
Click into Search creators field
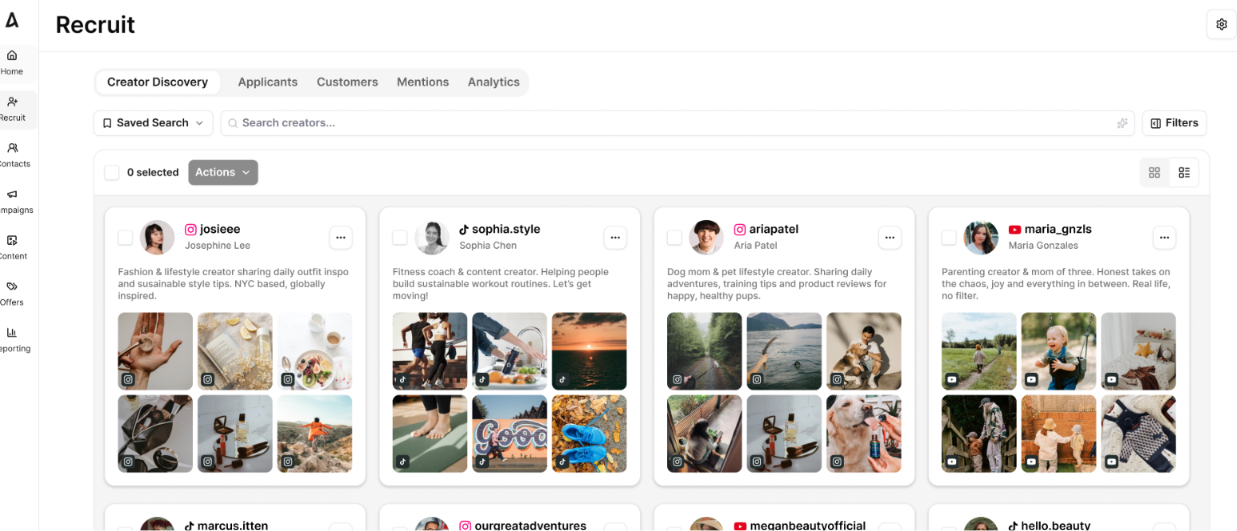(677, 123)
